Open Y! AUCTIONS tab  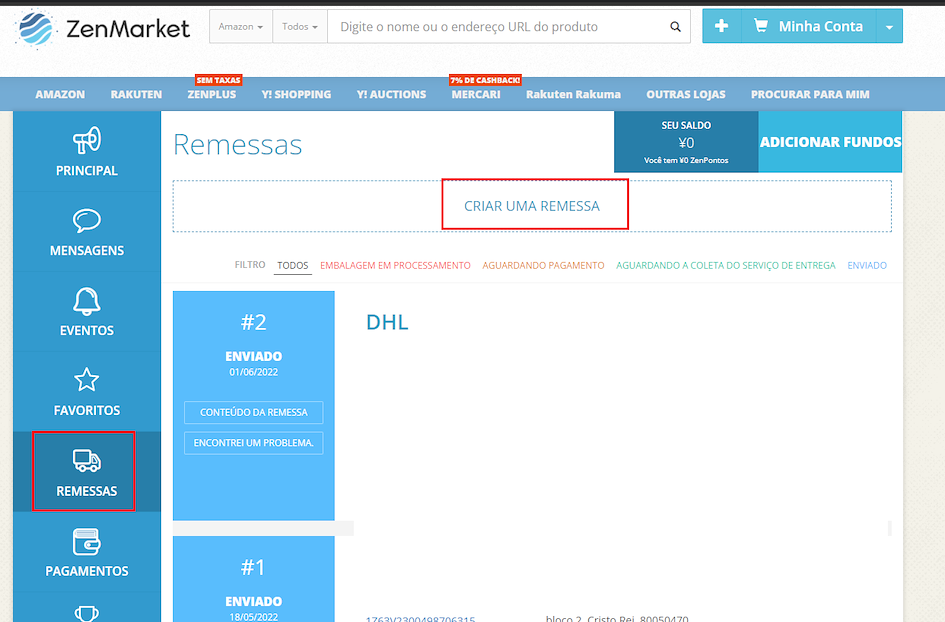click(391, 94)
